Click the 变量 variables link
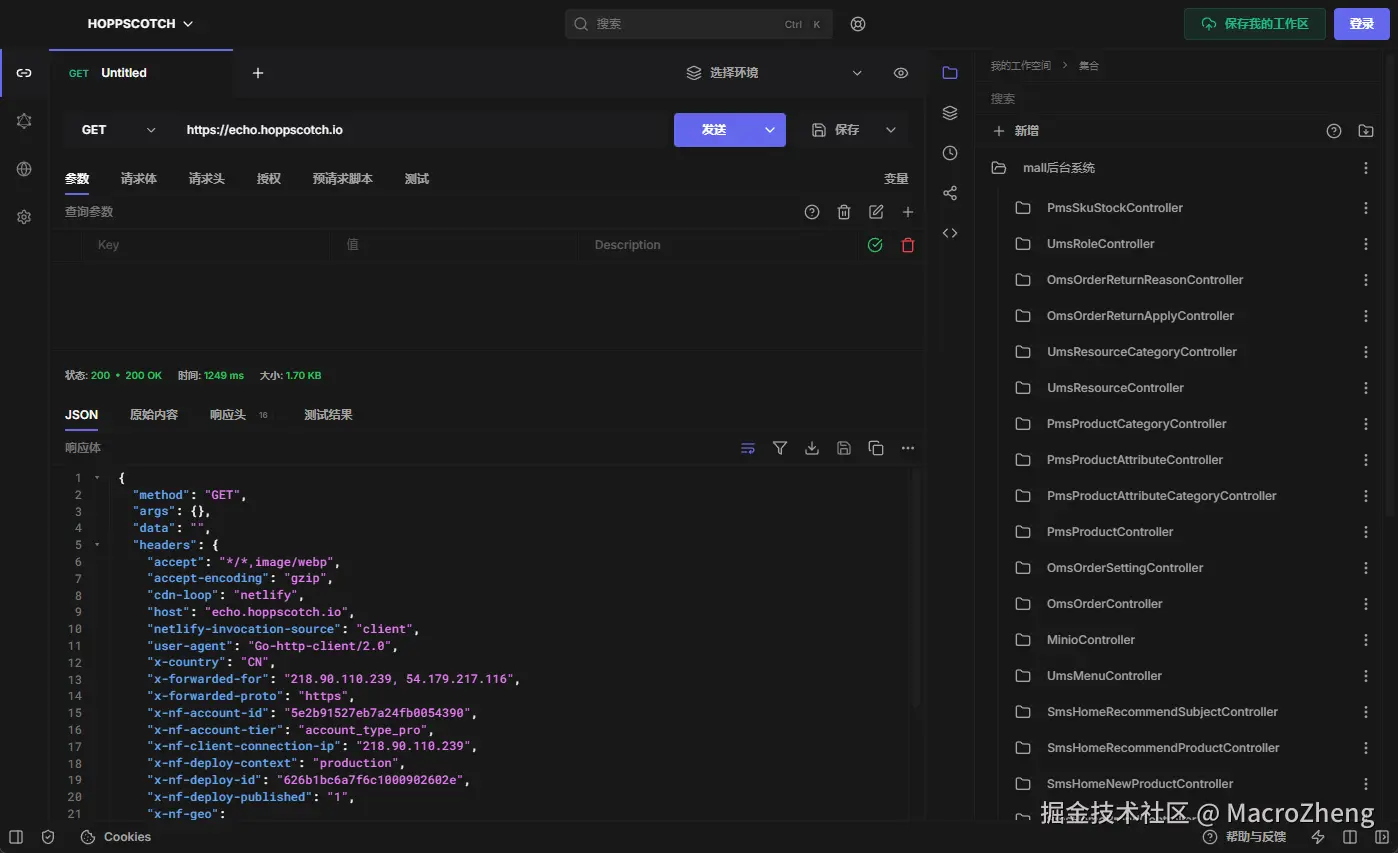This screenshot has width=1398, height=853. click(x=896, y=179)
